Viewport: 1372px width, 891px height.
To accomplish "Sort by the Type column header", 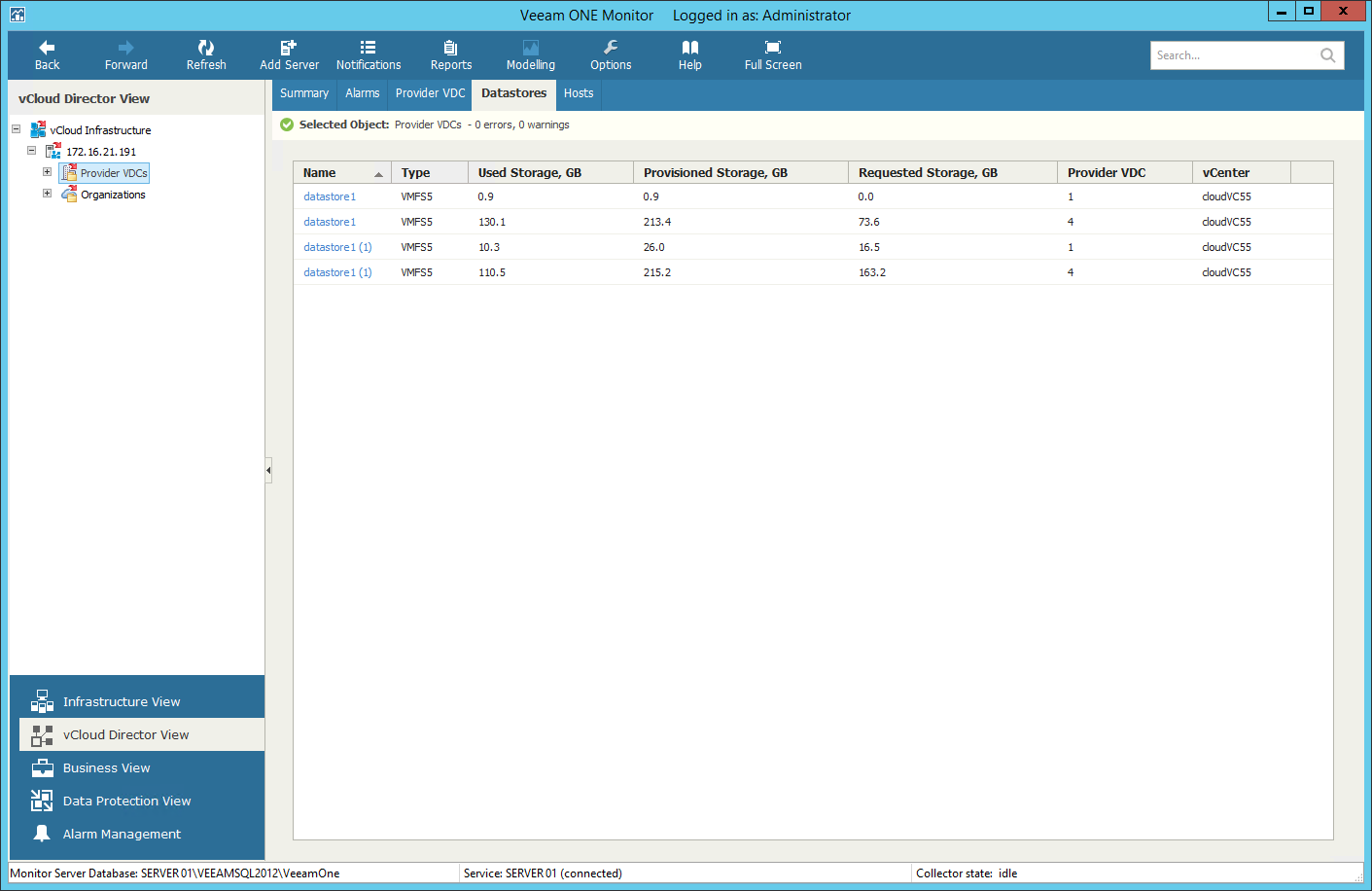I will point(430,172).
